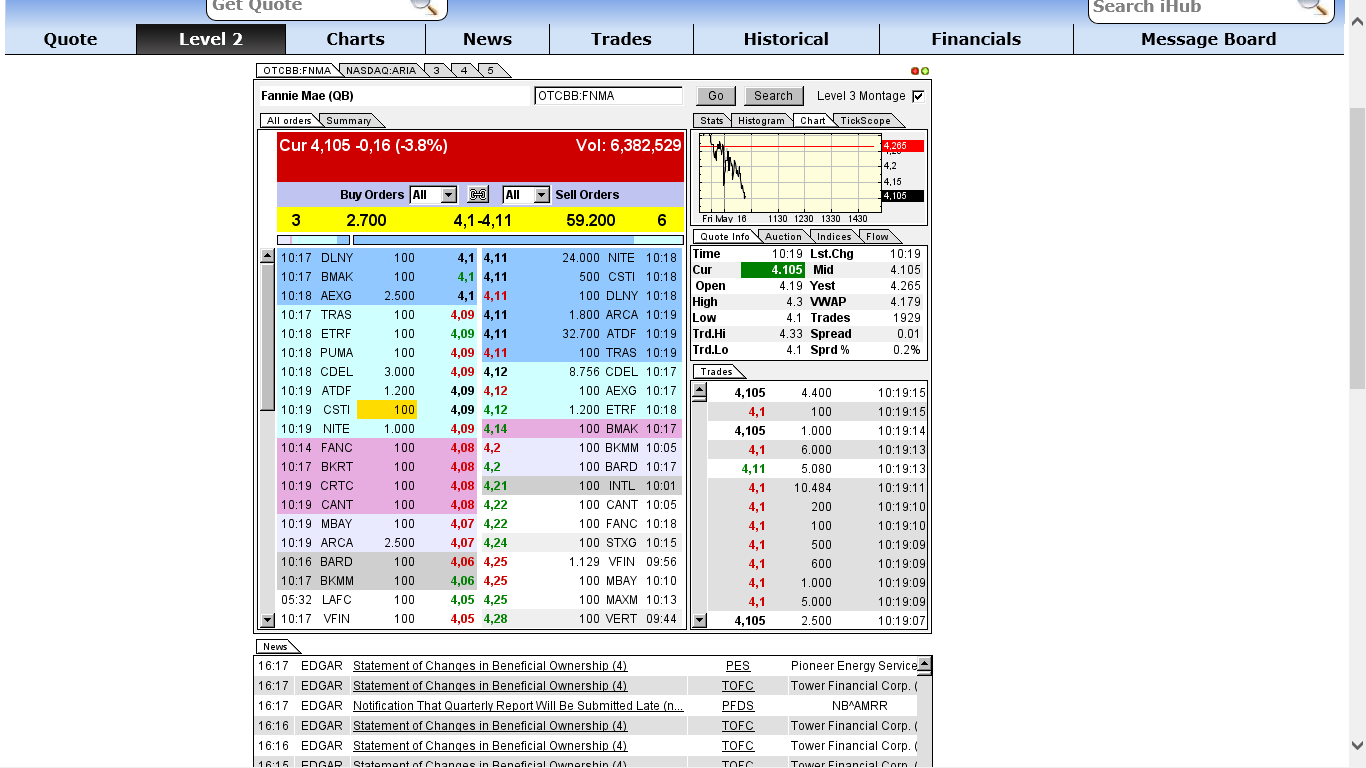Expand the Trades panel scrollbar down arrow
Viewport: 1366px width, 768px height.
(698, 621)
